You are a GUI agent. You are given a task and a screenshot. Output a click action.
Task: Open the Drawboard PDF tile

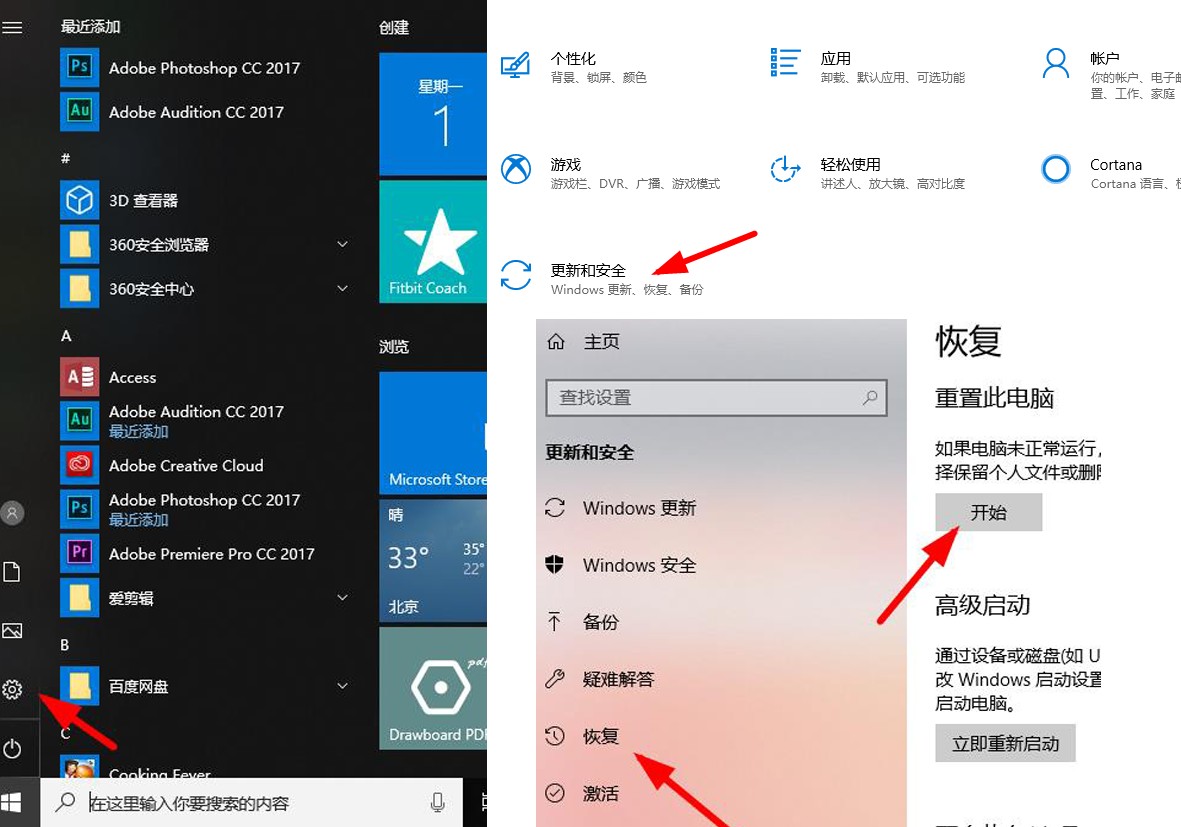433,688
